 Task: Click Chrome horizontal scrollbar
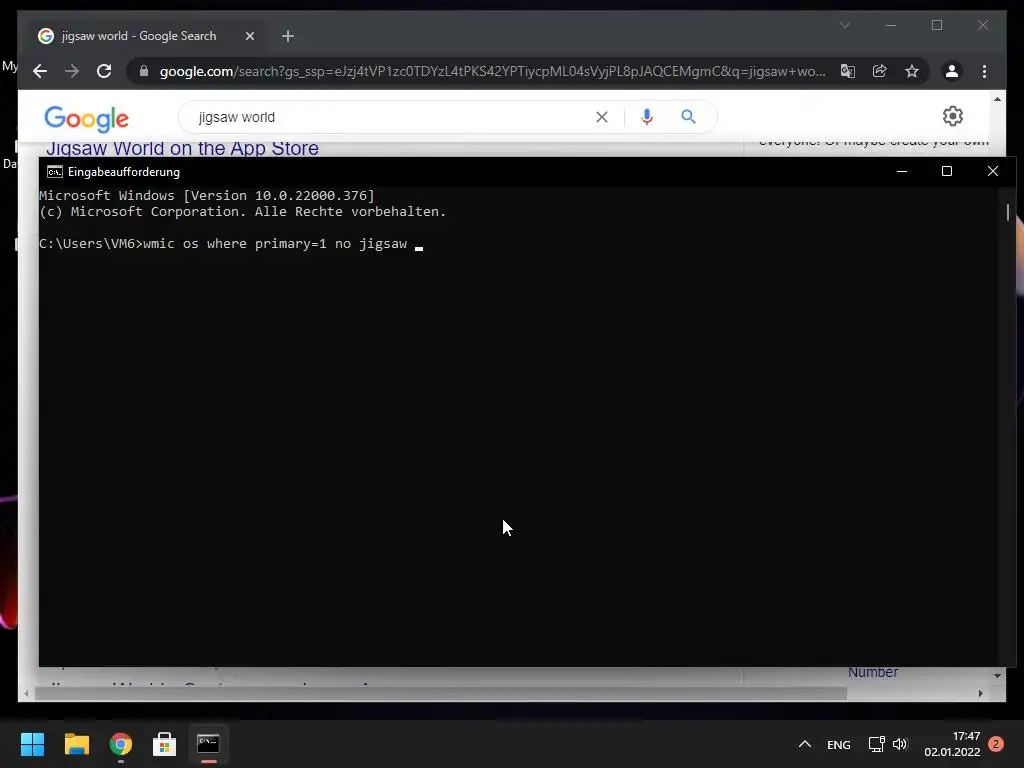click(x=441, y=694)
